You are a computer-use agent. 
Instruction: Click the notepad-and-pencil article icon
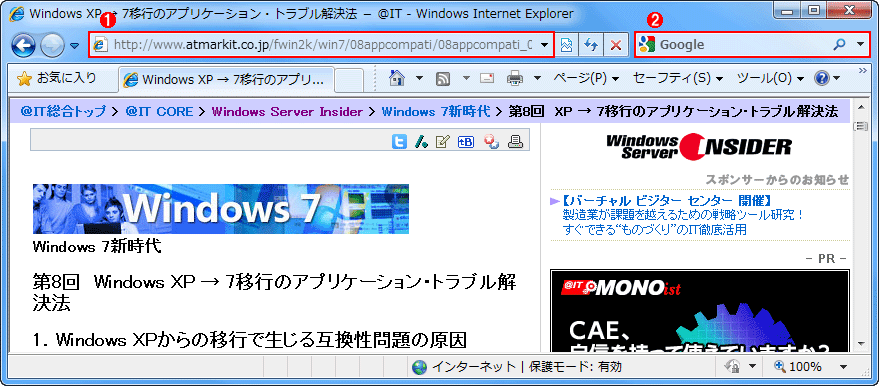pos(443,142)
